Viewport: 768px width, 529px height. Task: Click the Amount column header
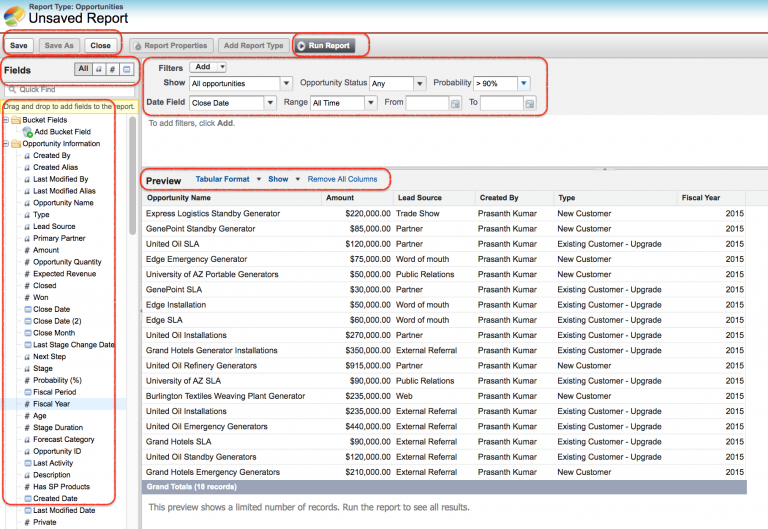point(358,198)
